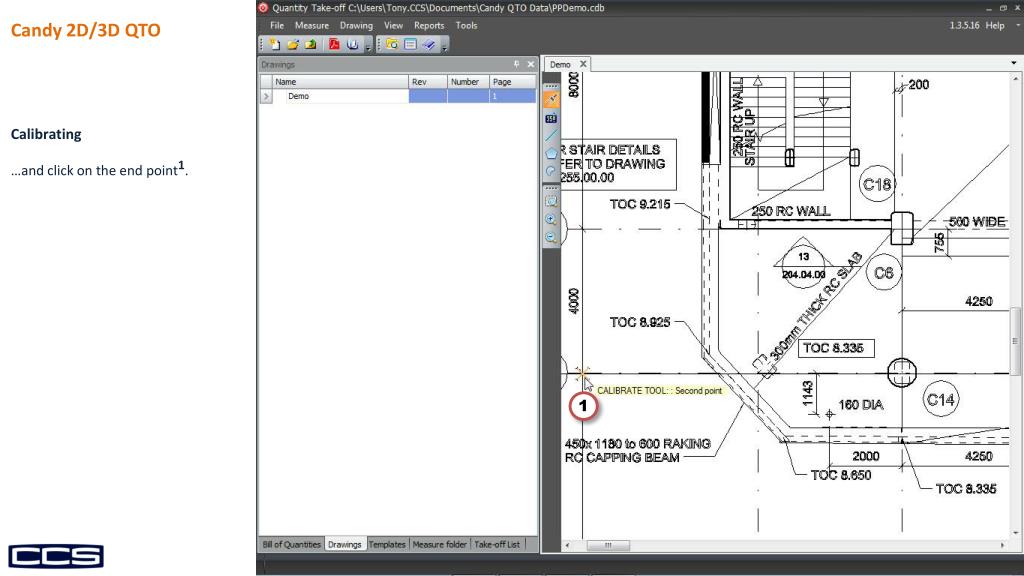Click the folder with green arrow icon

coord(310,44)
